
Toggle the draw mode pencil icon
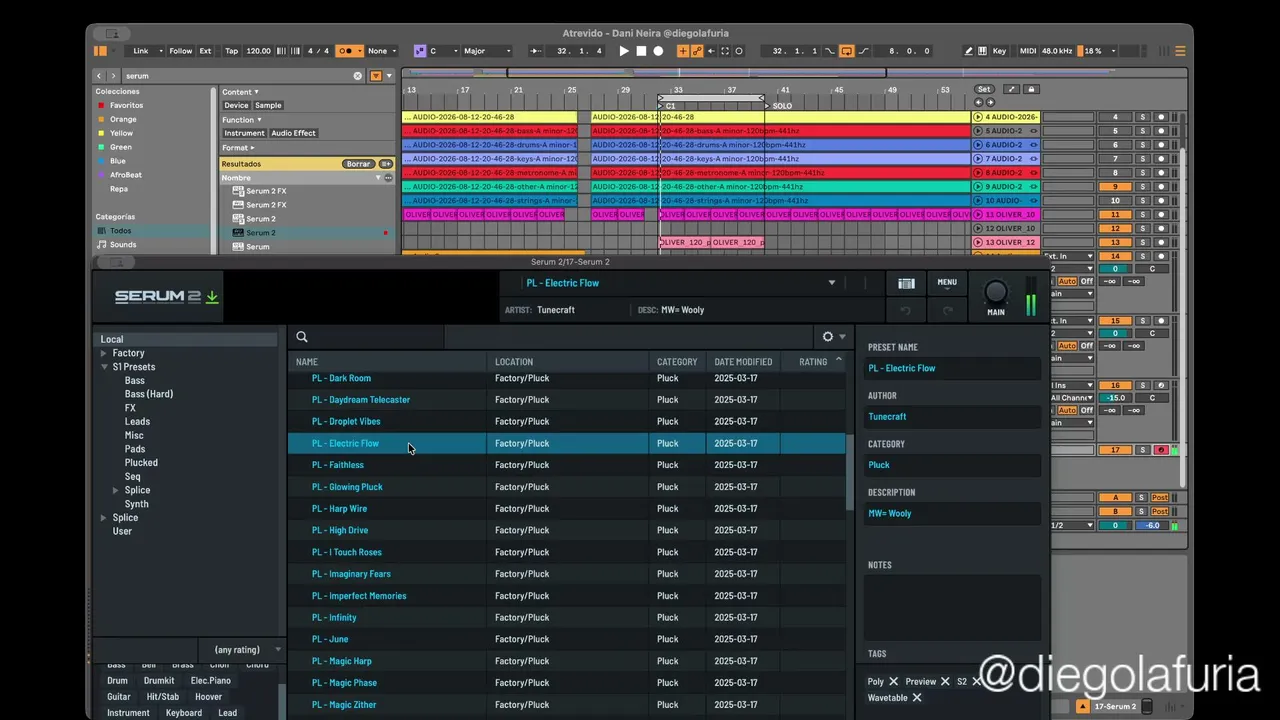[968, 51]
